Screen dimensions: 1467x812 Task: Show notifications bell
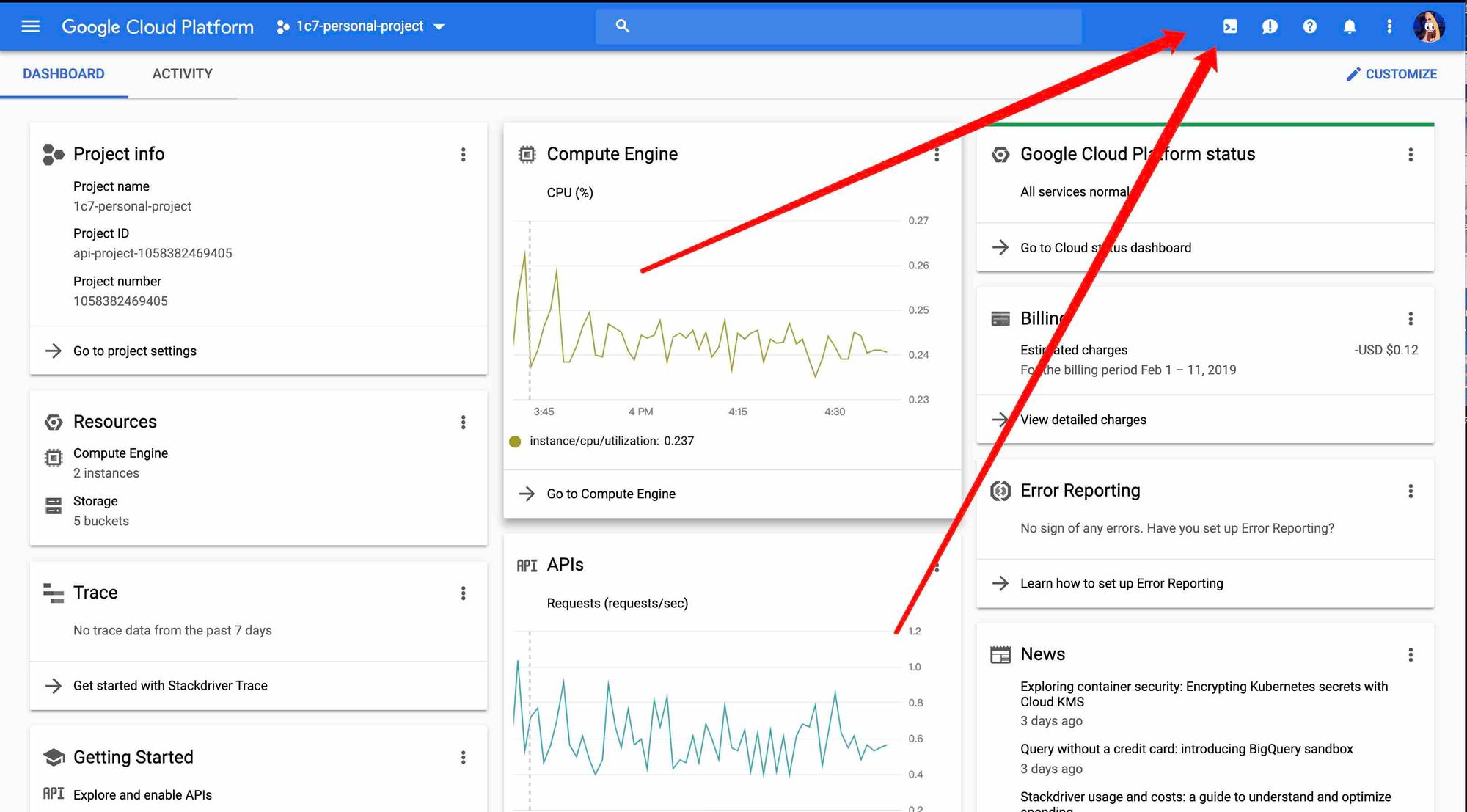(1349, 26)
